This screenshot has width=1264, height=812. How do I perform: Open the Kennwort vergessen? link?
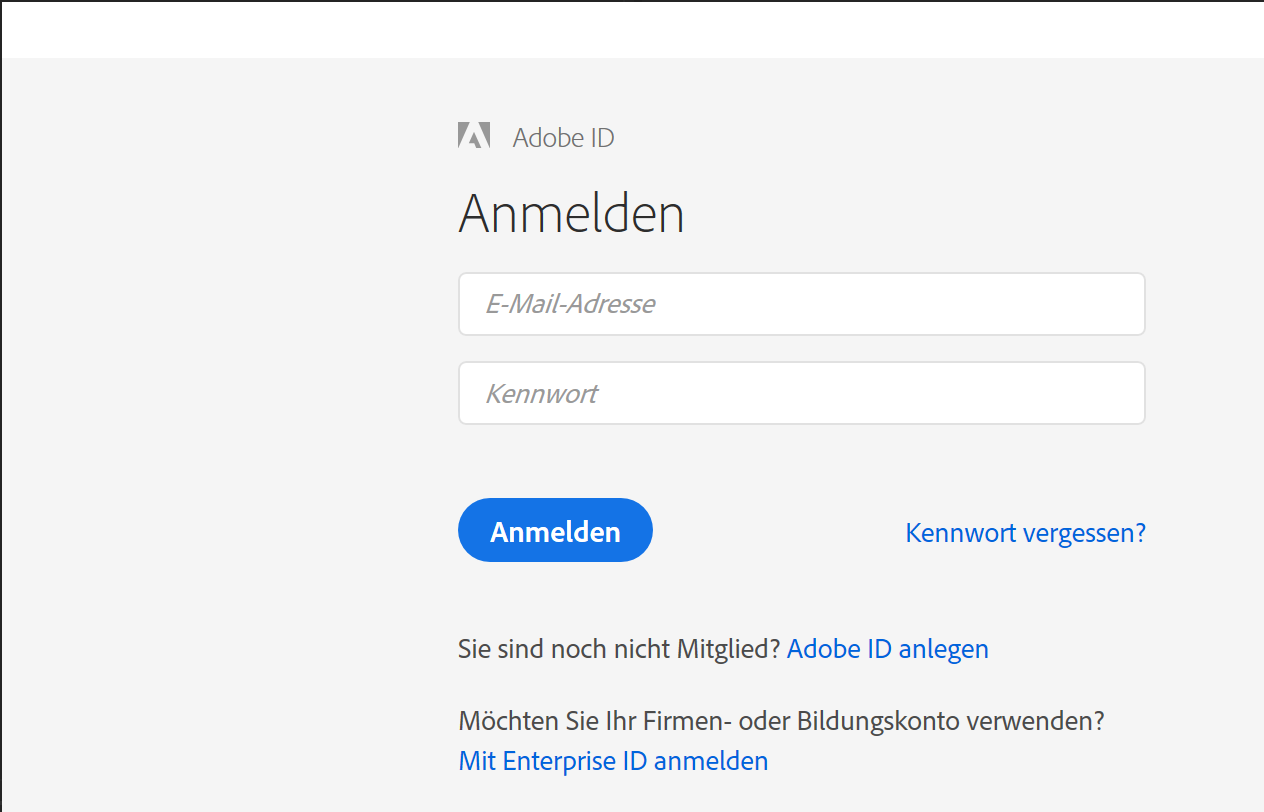[x=1025, y=532]
